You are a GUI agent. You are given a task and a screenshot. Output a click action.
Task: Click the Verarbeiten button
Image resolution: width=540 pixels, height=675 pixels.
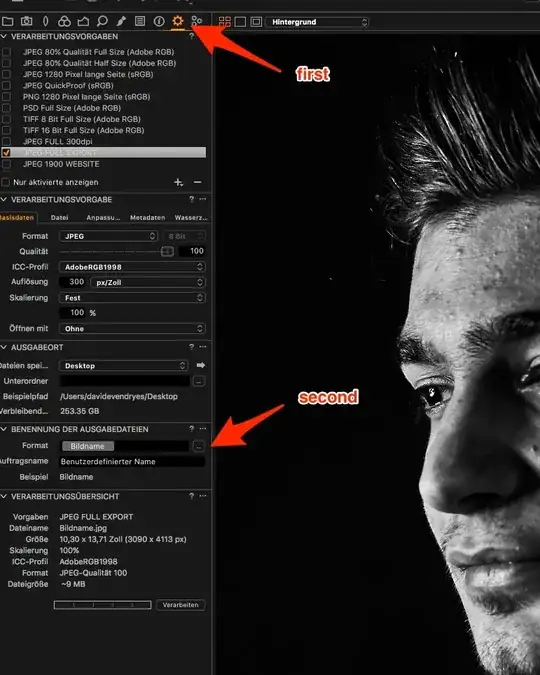180,605
